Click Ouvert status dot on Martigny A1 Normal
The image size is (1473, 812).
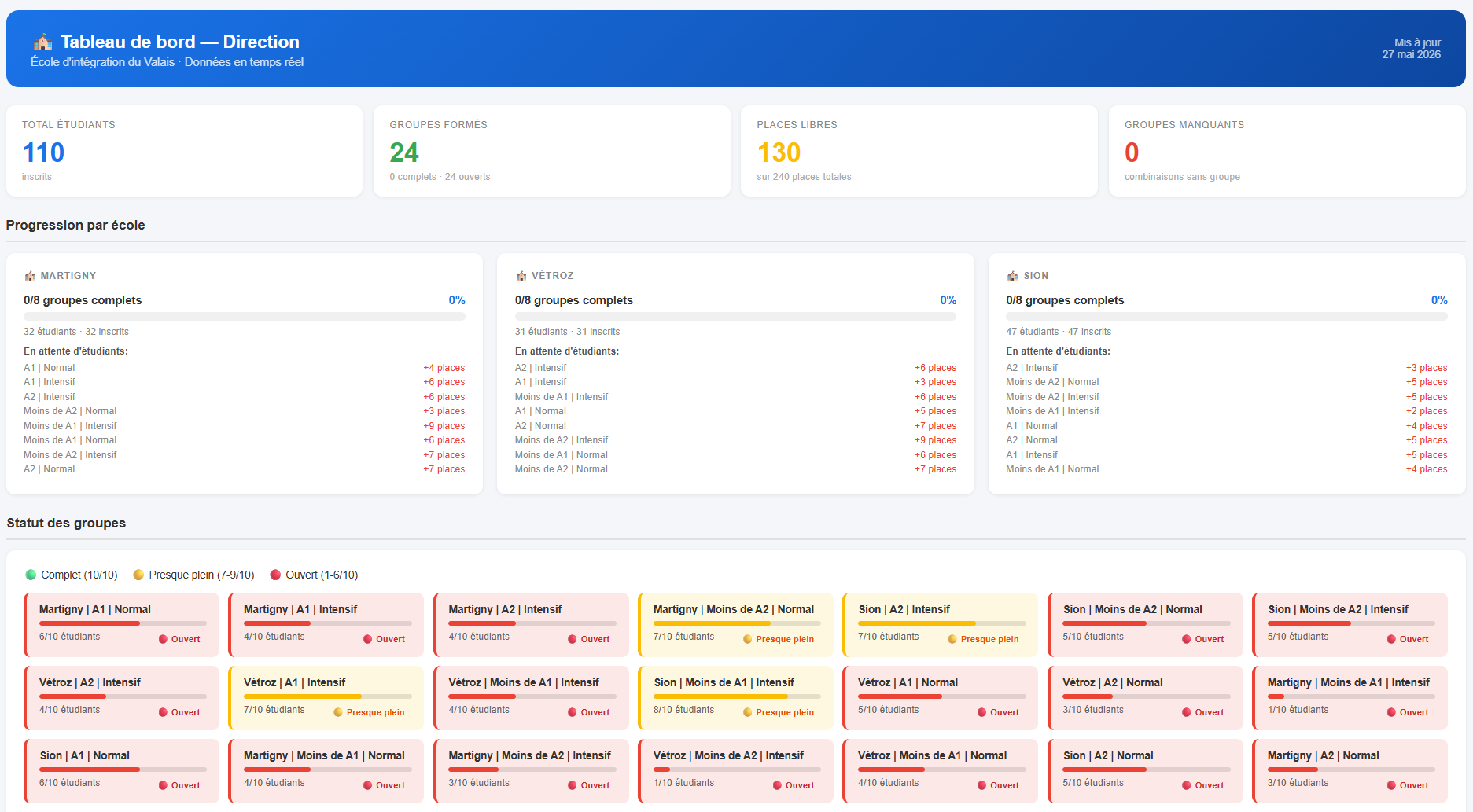pos(164,639)
